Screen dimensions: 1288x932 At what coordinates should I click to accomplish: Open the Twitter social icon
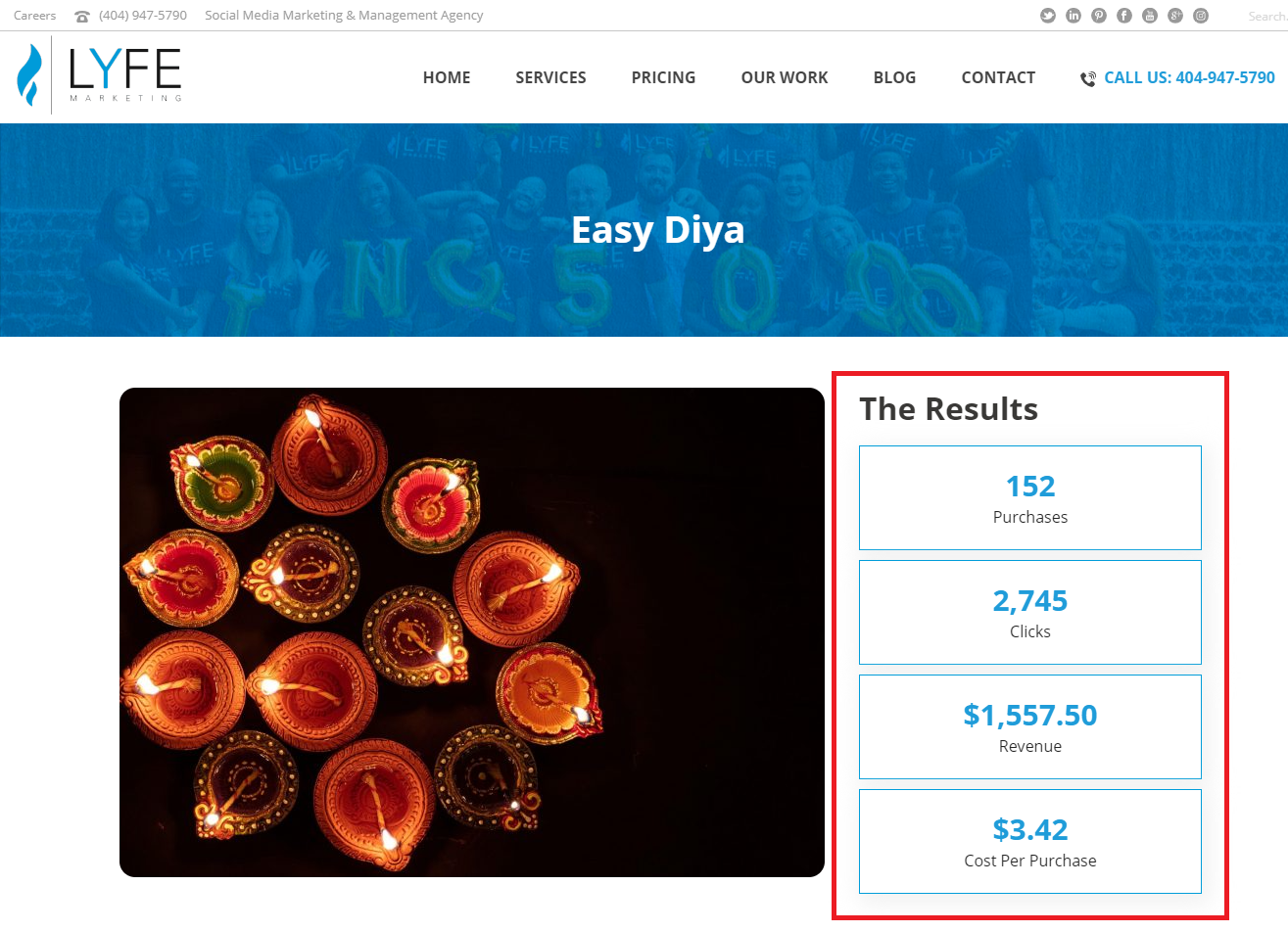coord(1048,16)
